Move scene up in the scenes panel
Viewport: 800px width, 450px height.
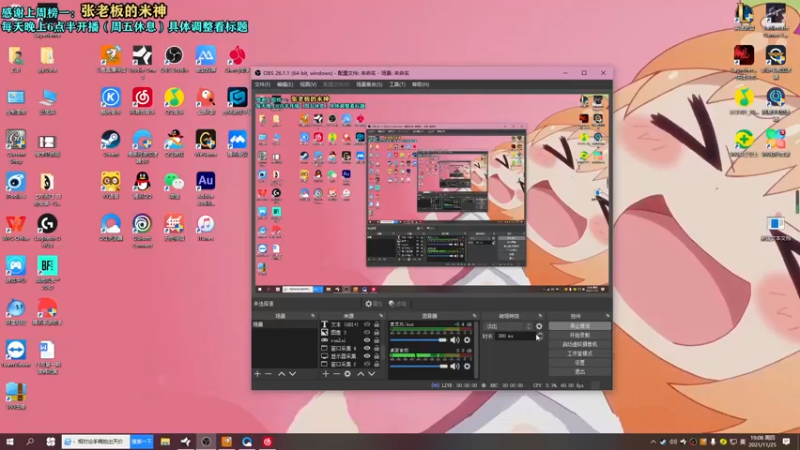281,374
